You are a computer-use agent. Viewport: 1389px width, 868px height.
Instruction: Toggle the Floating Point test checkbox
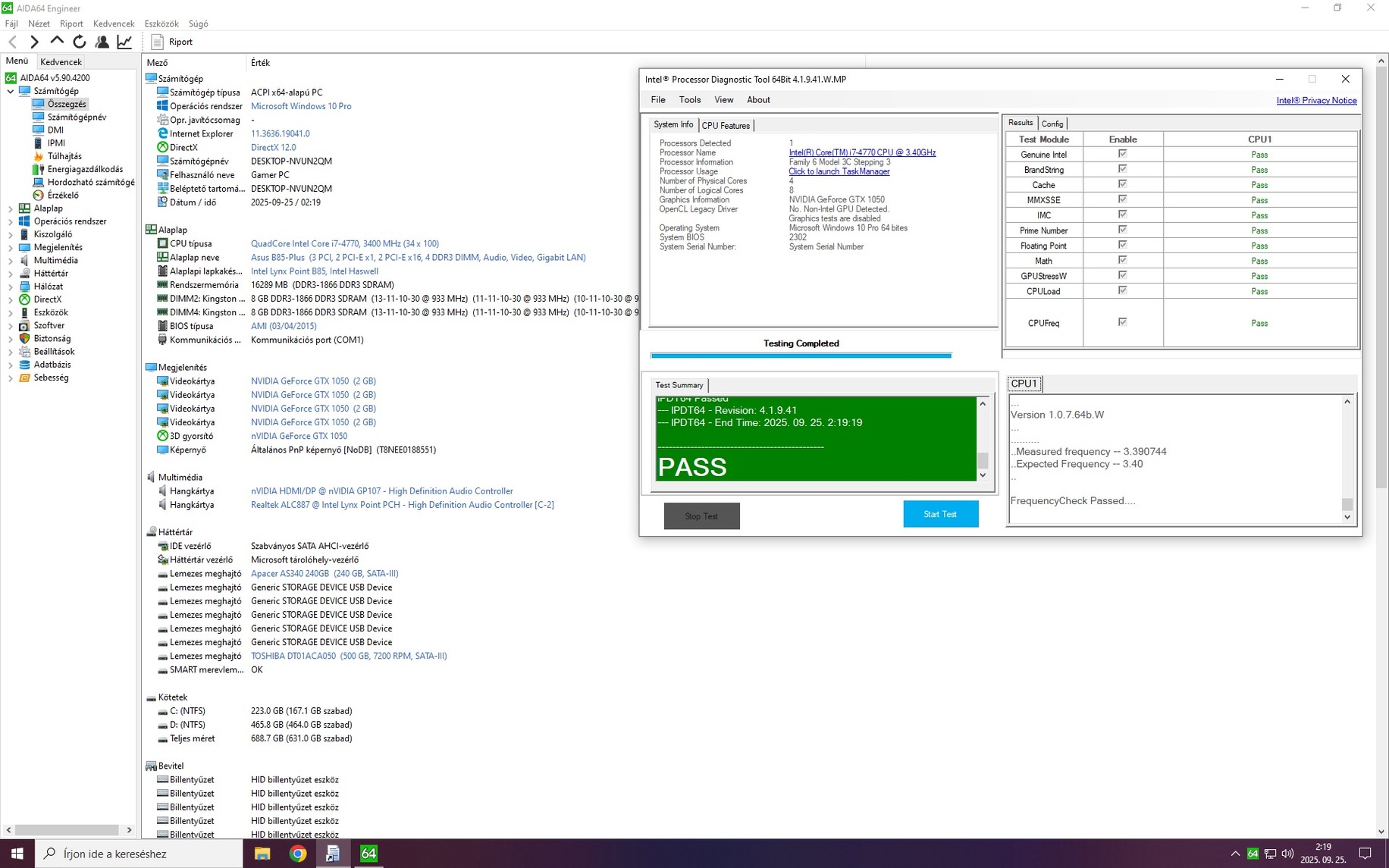1122,245
